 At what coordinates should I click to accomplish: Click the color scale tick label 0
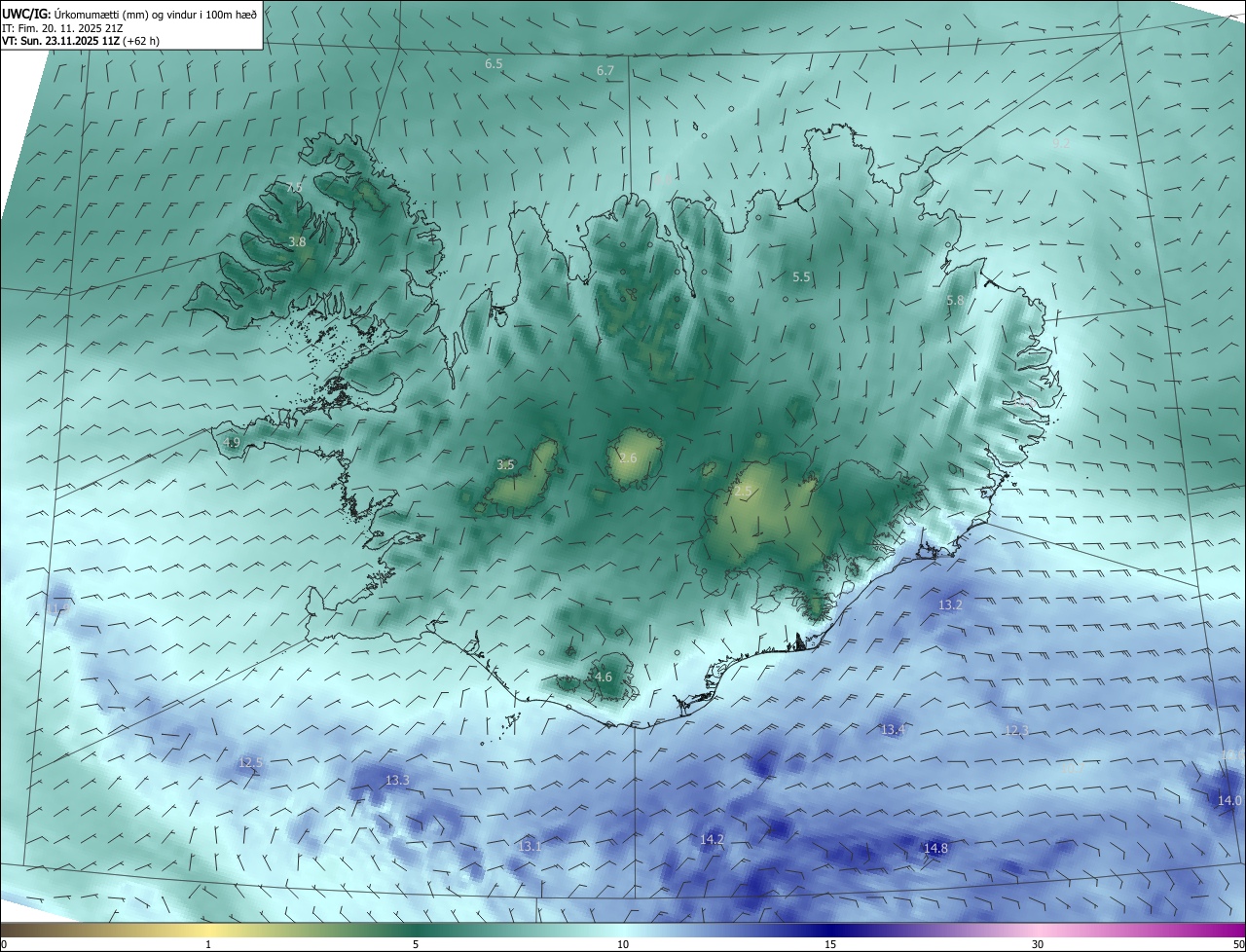click(x=4, y=944)
